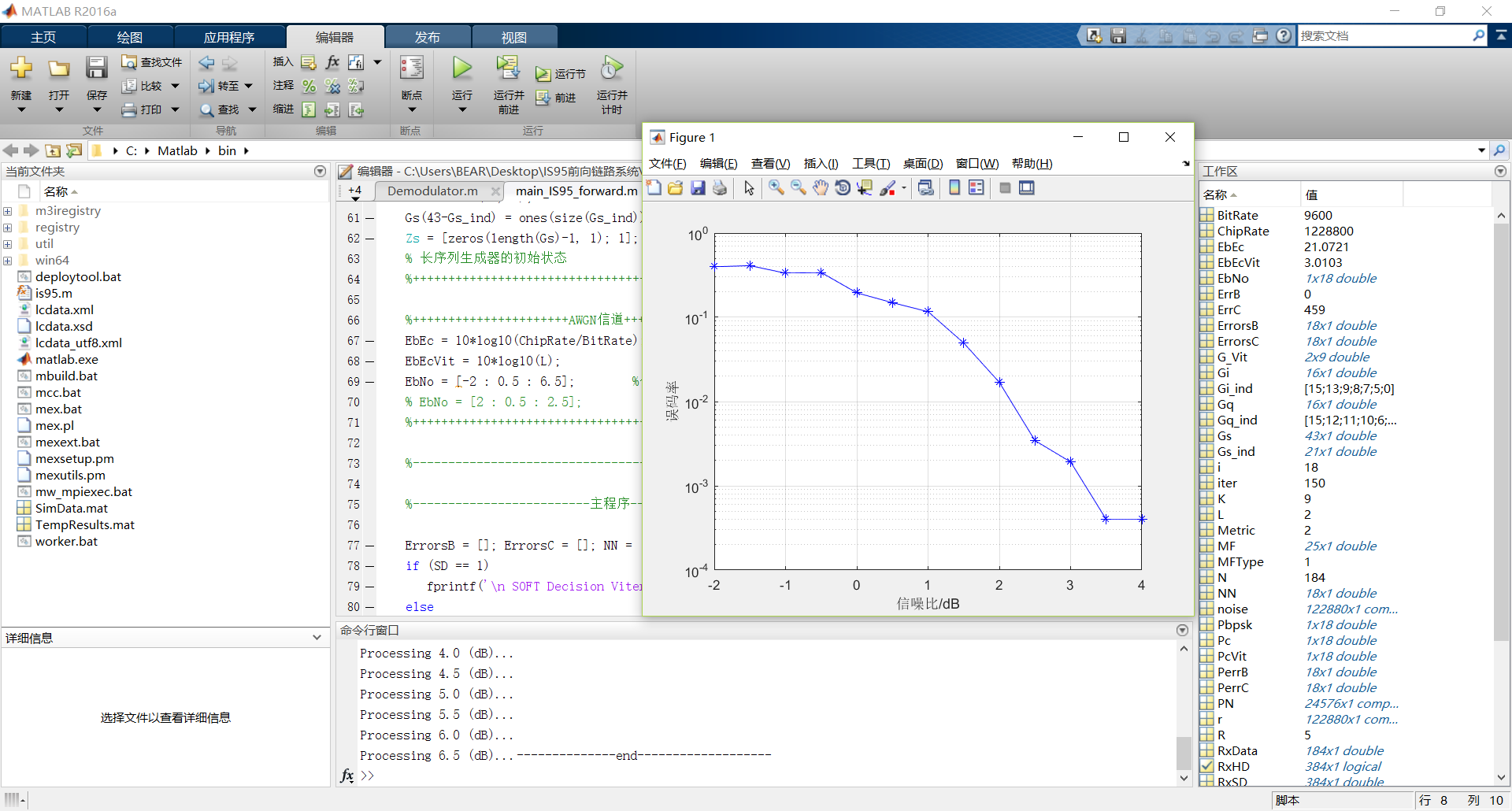Image resolution: width=1512 pixels, height=811 pixels.
Task: Open the 工具(T) menu in Figure 1
Action: (x=870, y=164)
